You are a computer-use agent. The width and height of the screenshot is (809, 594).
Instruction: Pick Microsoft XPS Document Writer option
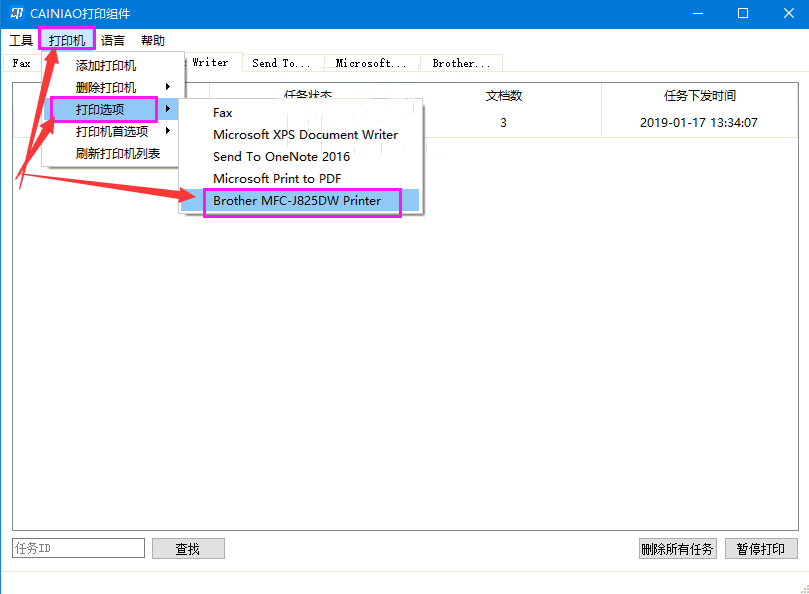(x=305, y=135)
